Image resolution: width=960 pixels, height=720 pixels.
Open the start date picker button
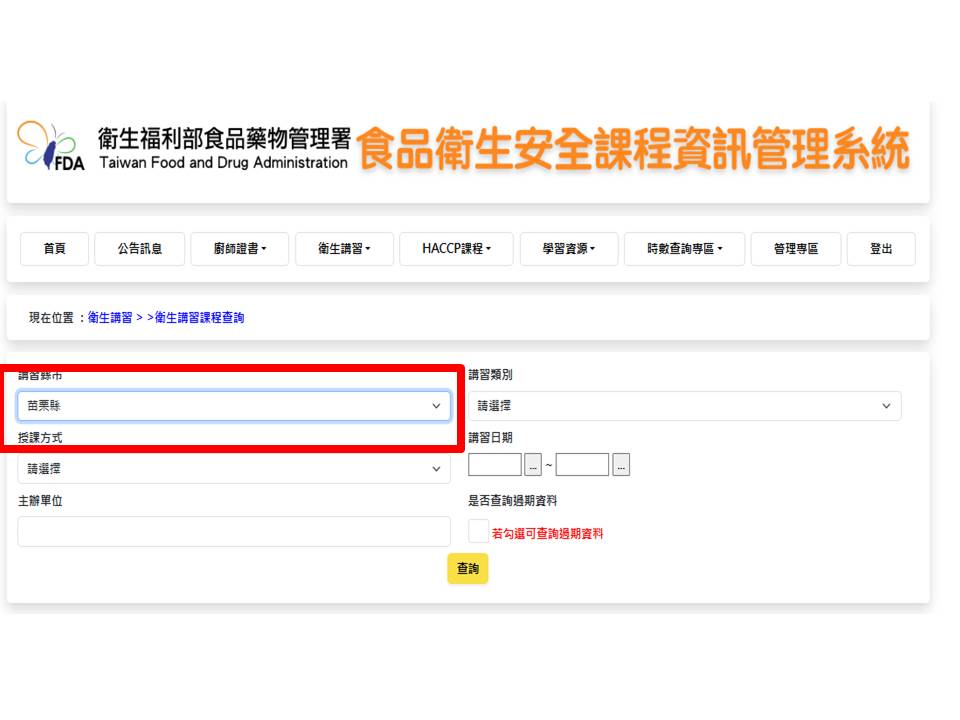[533, 465]
